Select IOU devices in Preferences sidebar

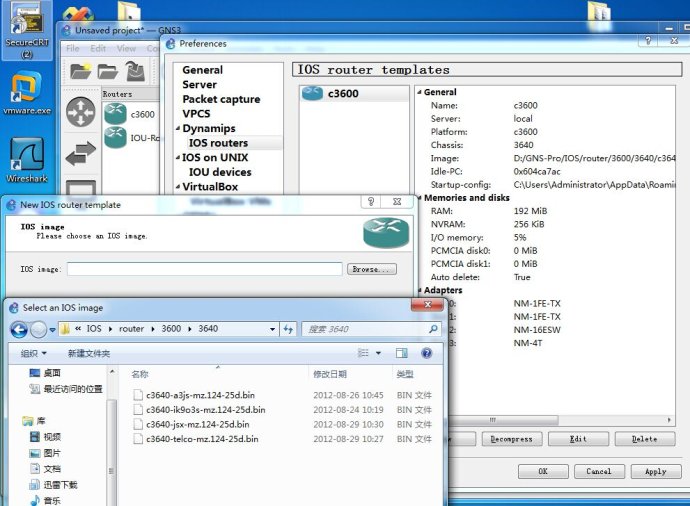[220, 172]
